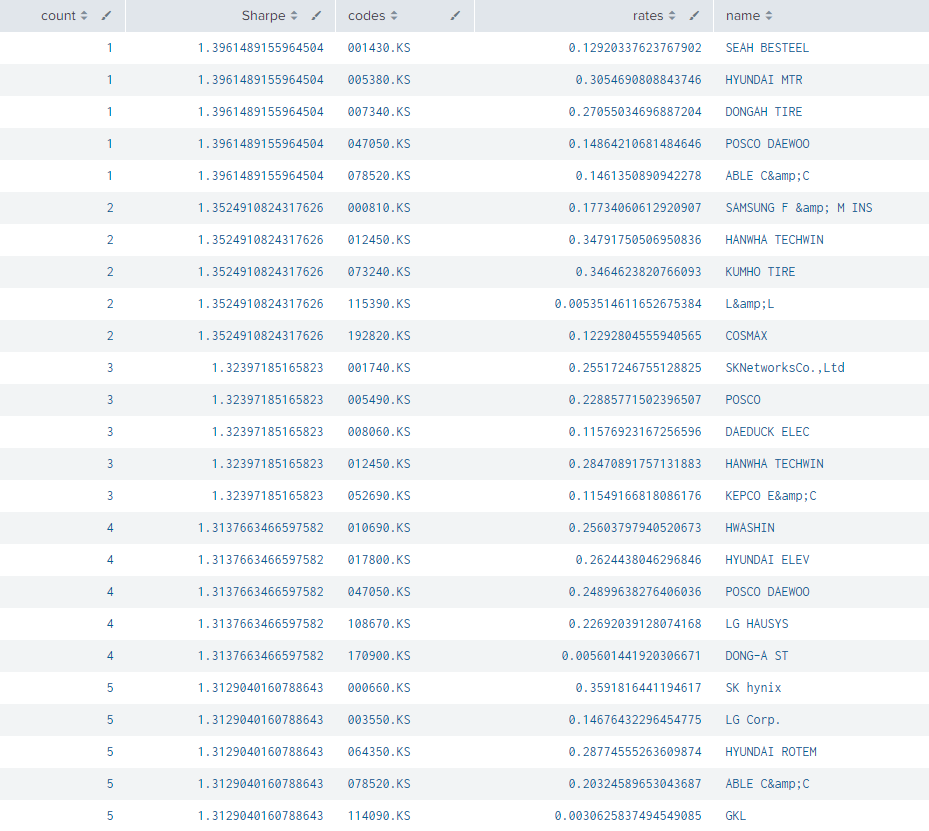Click code 001740.KS
929x831 pixels.
point(379,368)
